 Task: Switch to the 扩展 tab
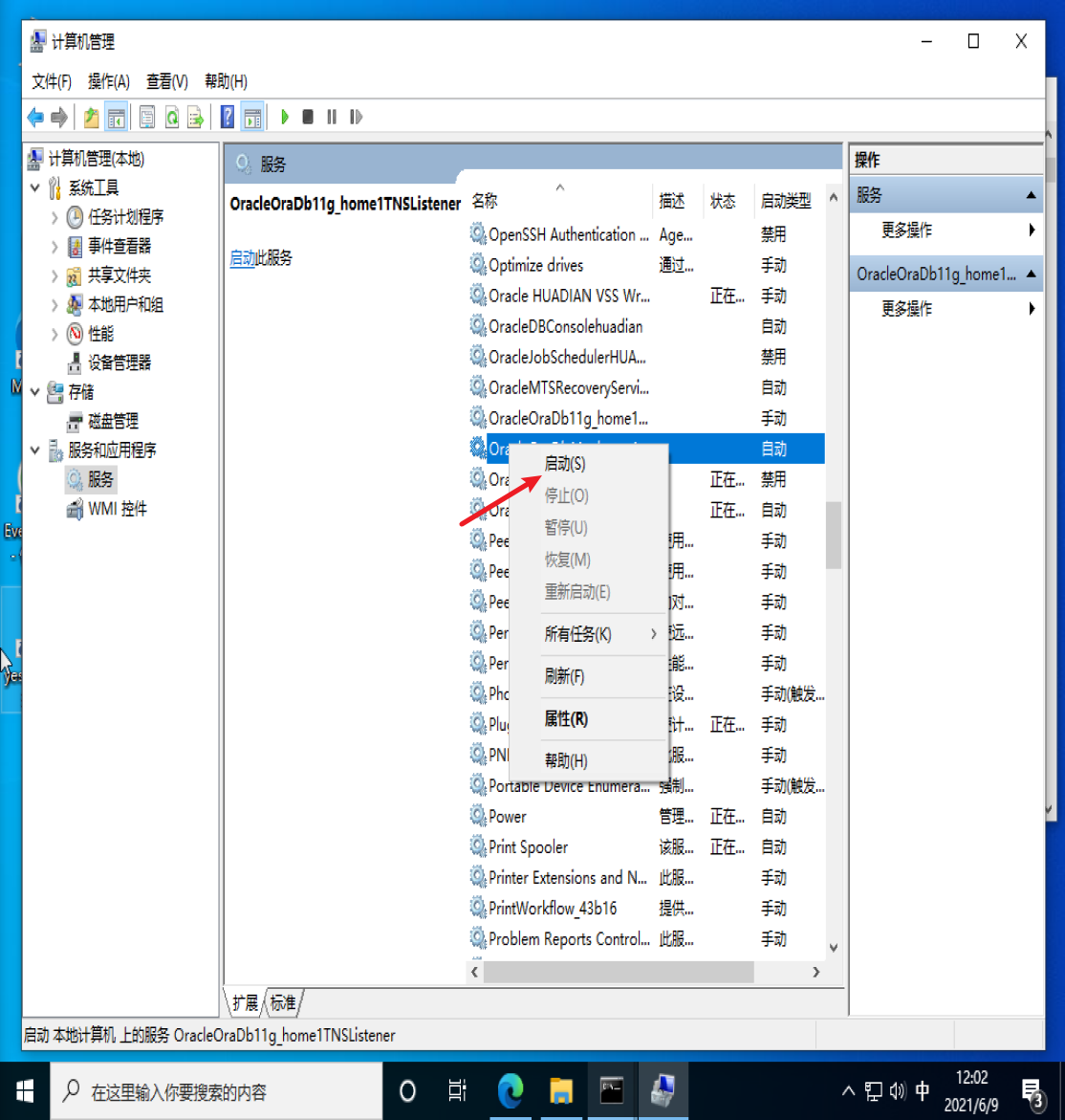246,1003
